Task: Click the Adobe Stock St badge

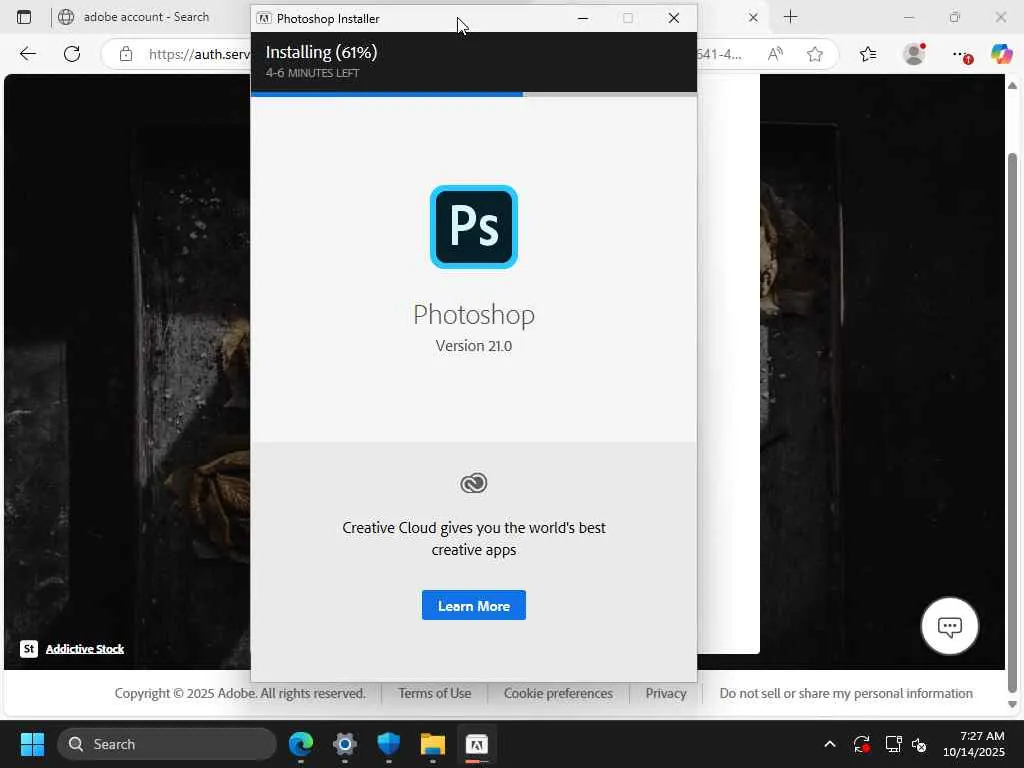Action: pyautogui.click(x=29, y=648)
